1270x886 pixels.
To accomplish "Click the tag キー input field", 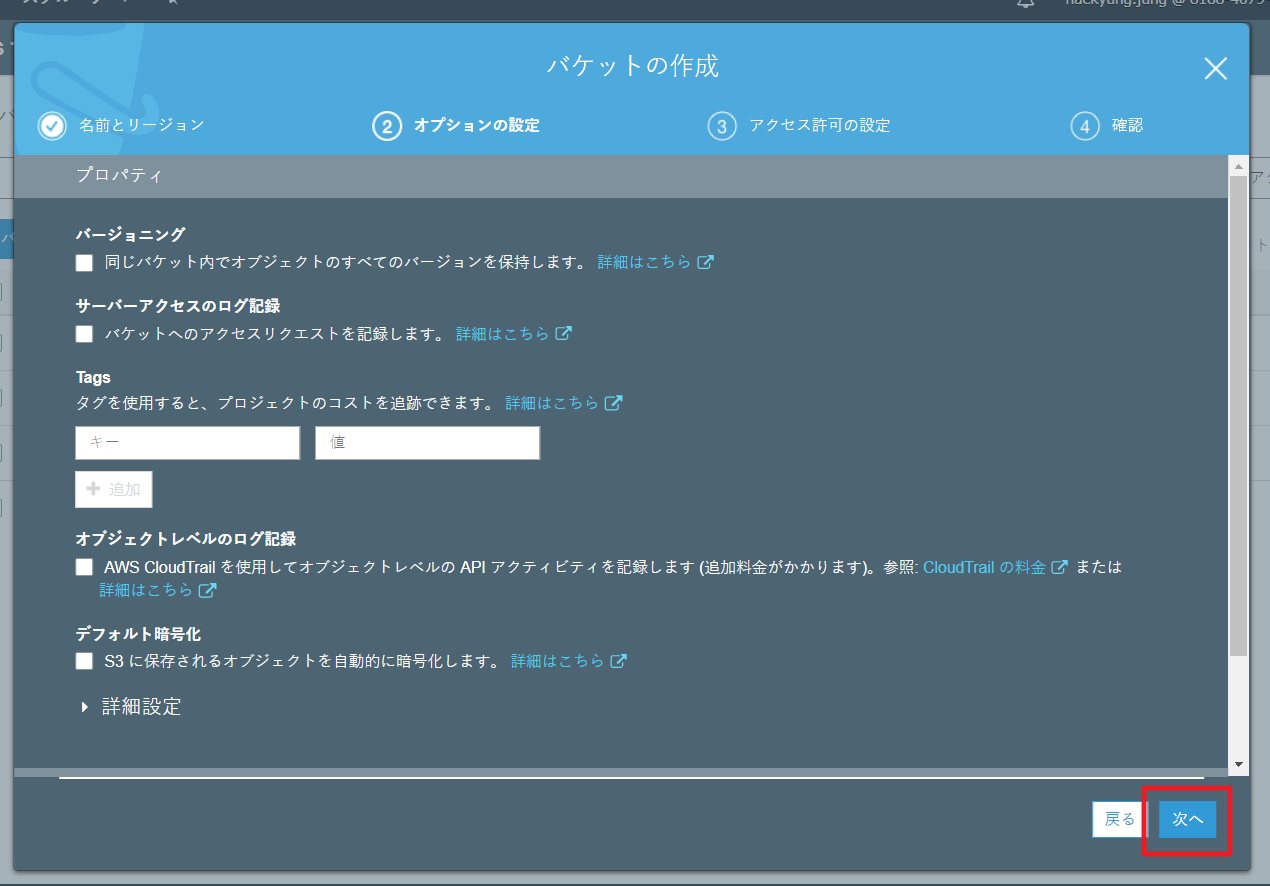I will click(x=187, y=443).
